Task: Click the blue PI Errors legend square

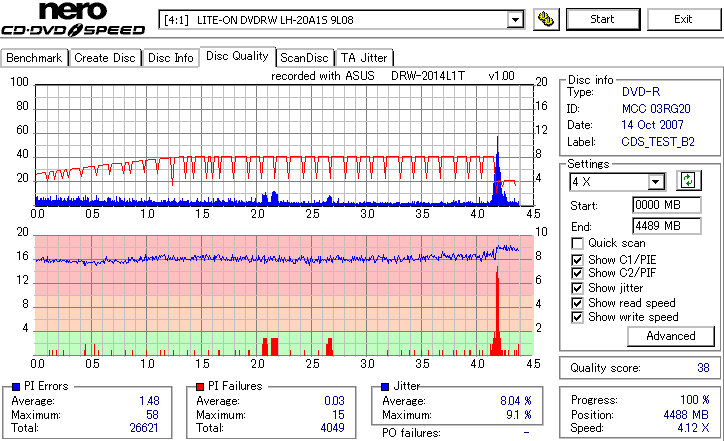Action: pyautogui.click(x=16, y=387)
